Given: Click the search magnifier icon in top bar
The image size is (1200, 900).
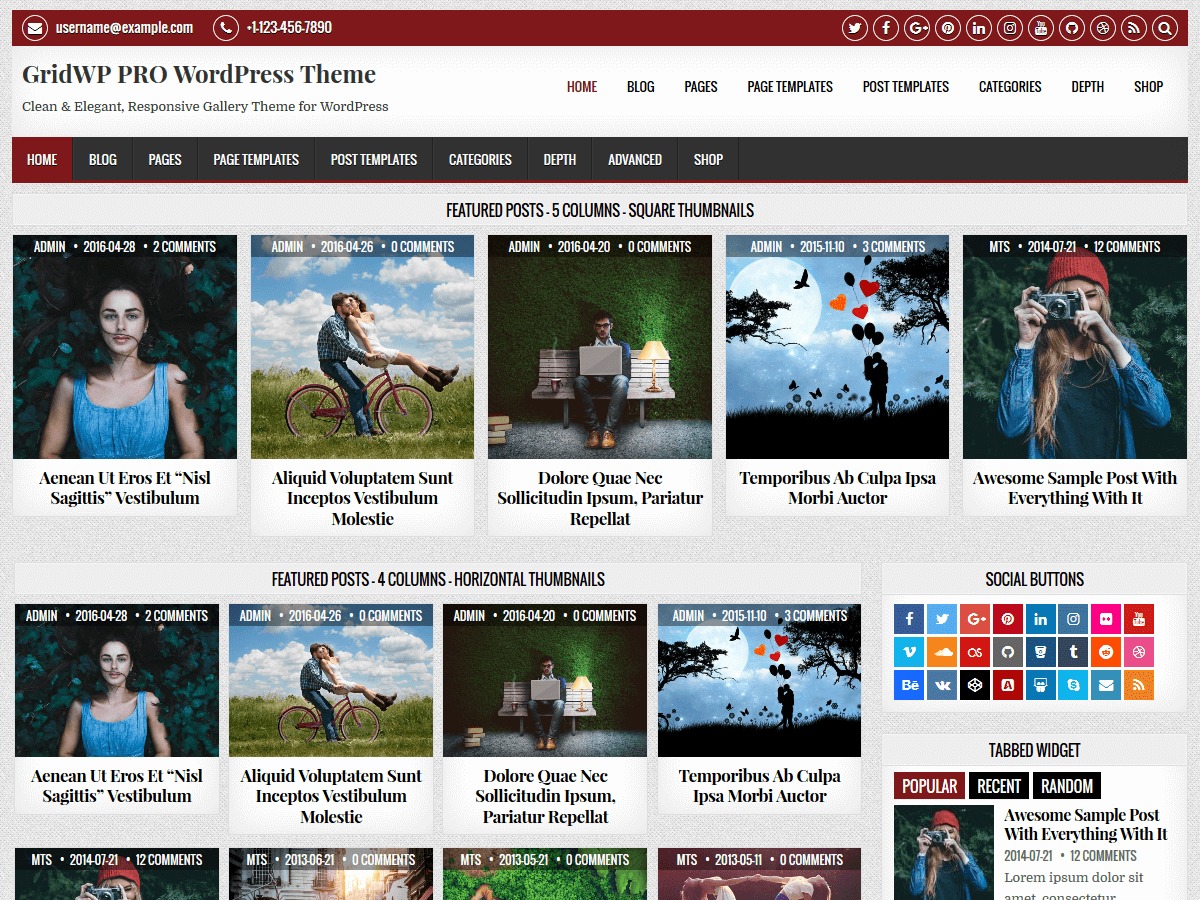Looking at the screenshot, I should click(x=1165, y=28).
